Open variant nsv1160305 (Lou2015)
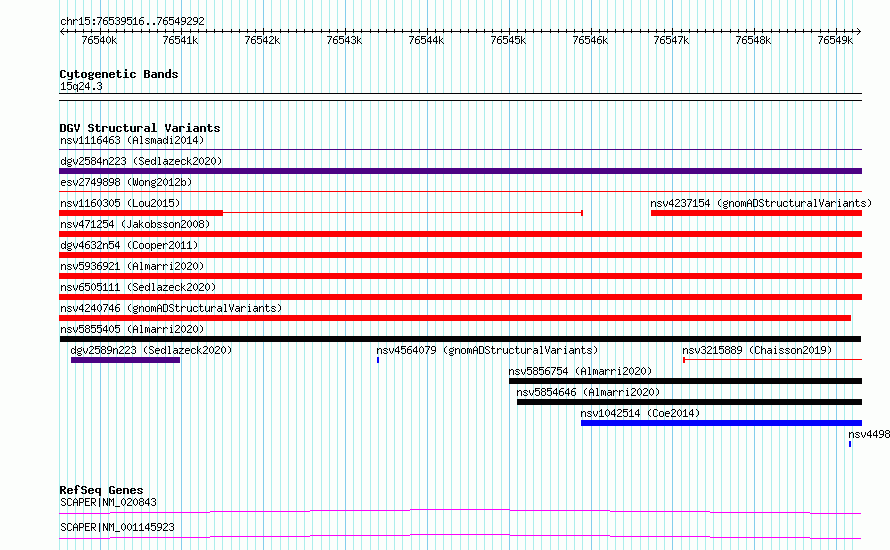This screenshot has height=550, width=890. click(120, 203)
